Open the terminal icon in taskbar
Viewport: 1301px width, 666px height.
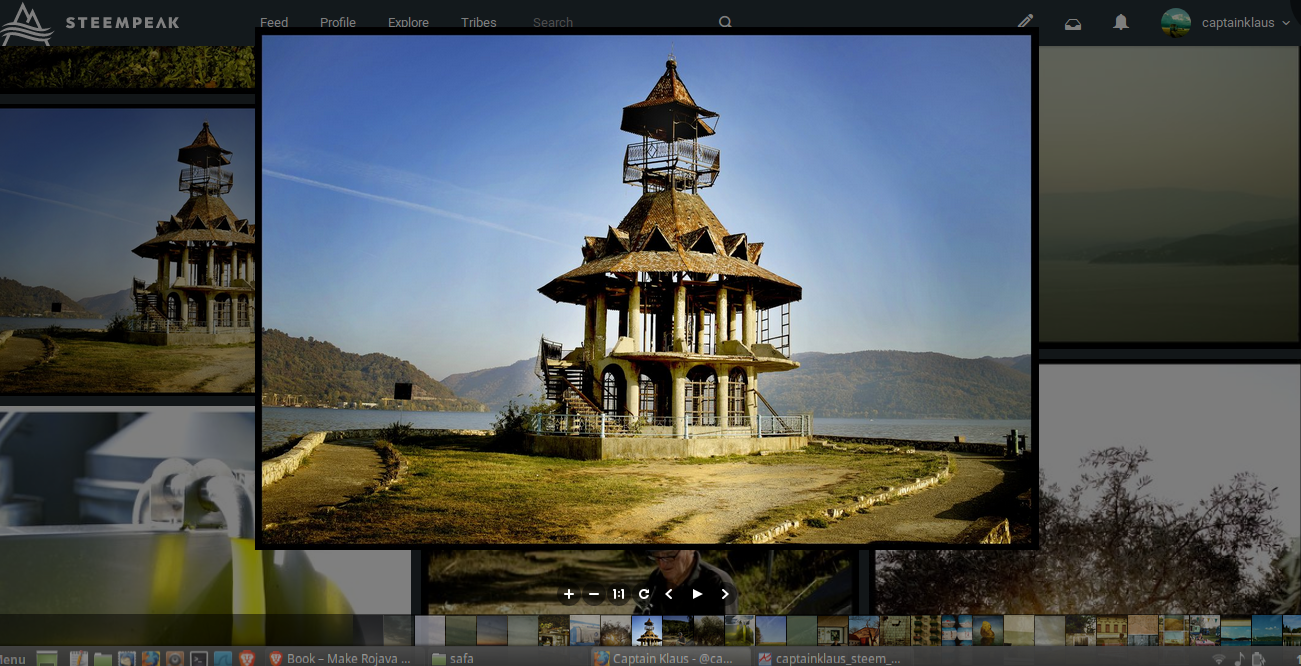point(199,658)
